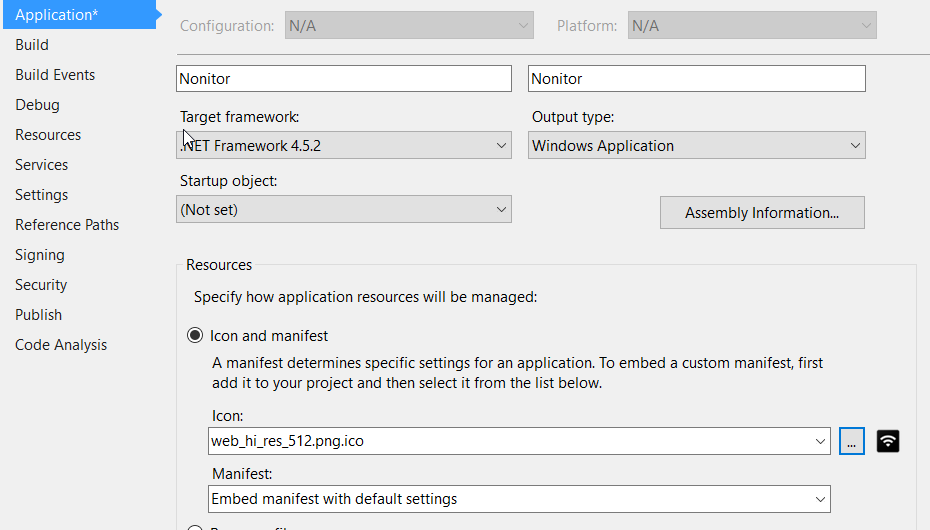Click the default namespace text field

point(696,79)
